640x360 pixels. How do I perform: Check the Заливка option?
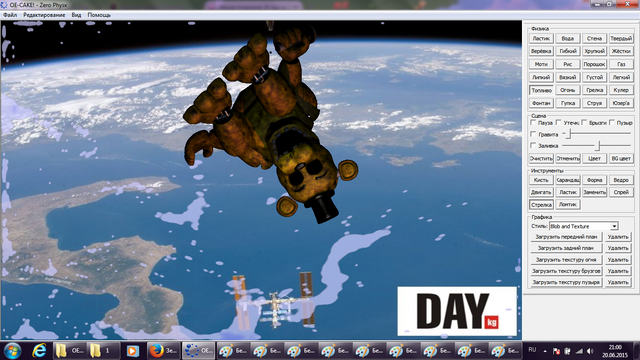[x=533, y=145]
